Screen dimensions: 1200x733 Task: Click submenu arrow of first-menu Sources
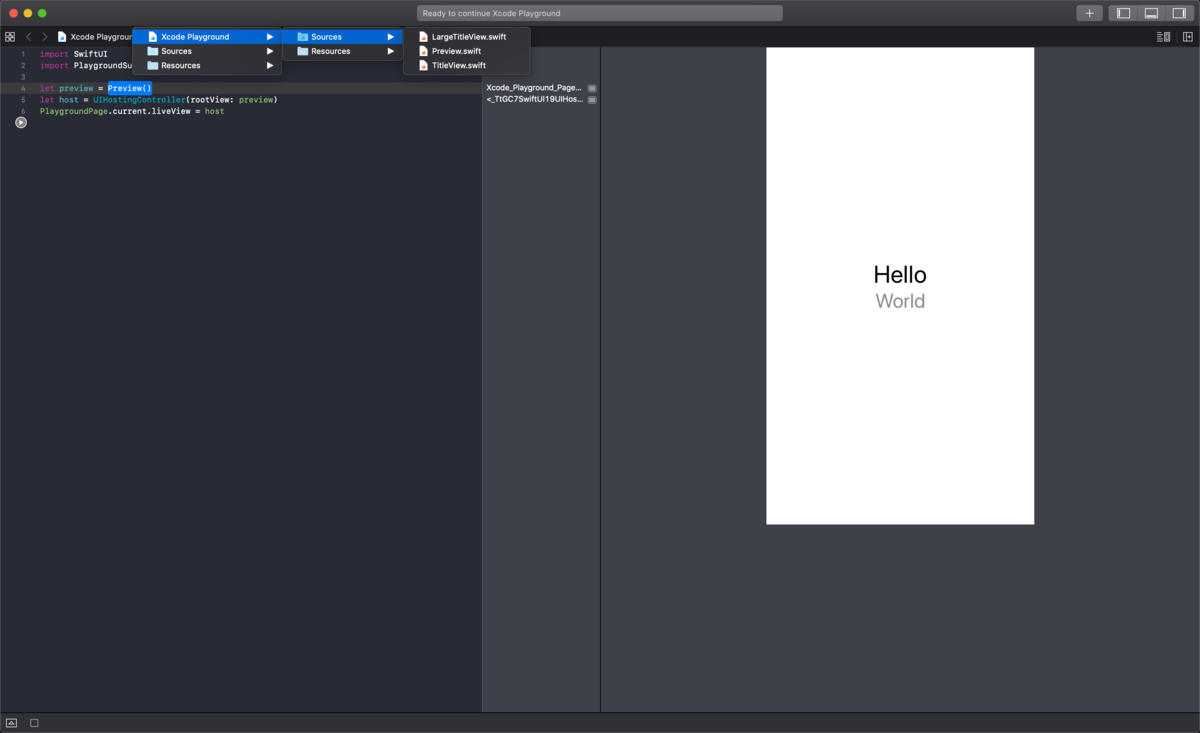270,51
